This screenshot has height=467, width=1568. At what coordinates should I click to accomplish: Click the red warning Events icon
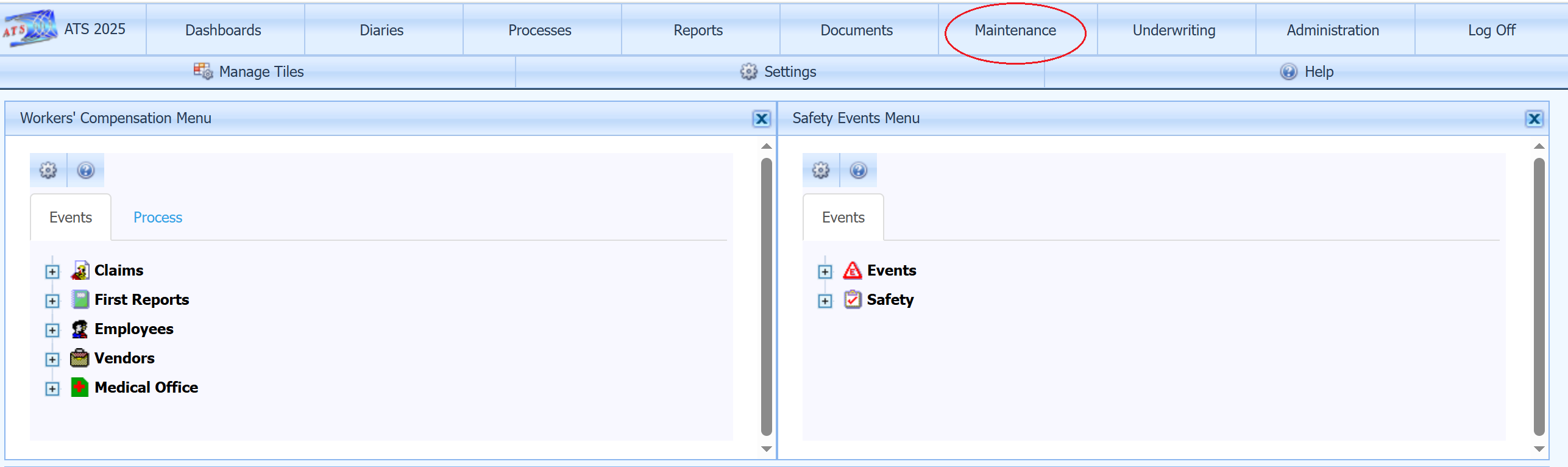coord(852,270)
